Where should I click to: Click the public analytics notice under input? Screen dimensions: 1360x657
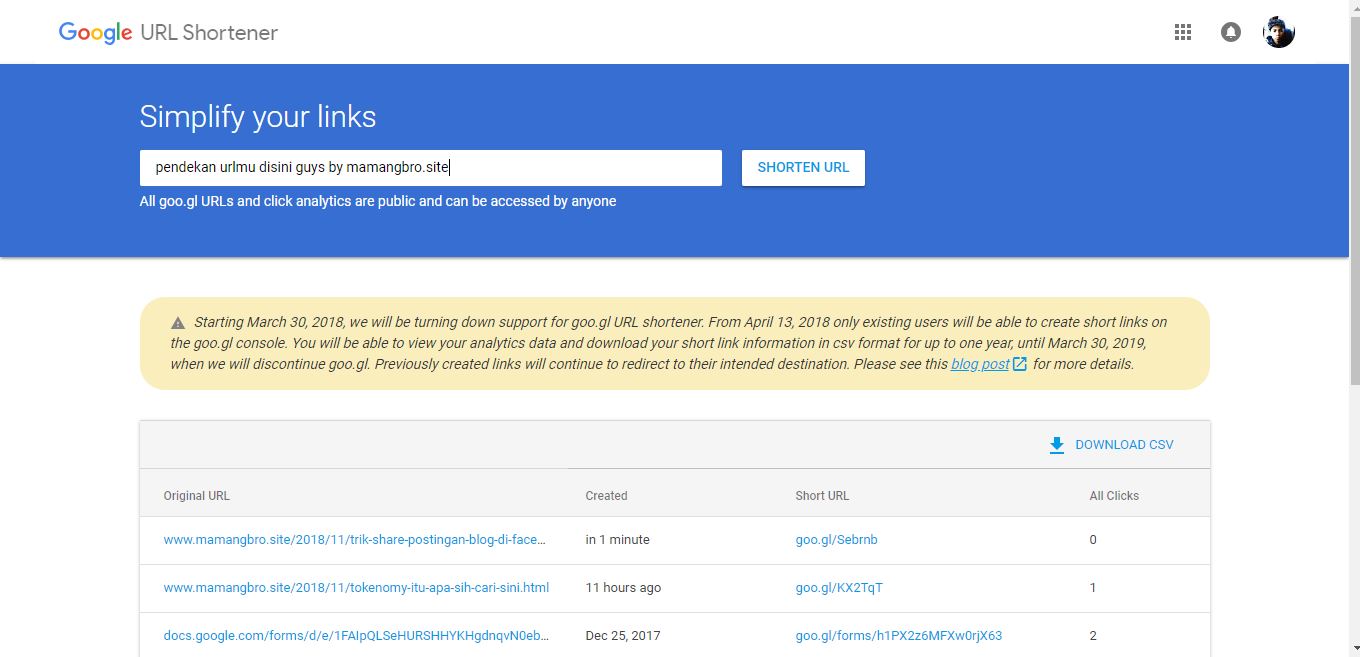coord(378,201)
